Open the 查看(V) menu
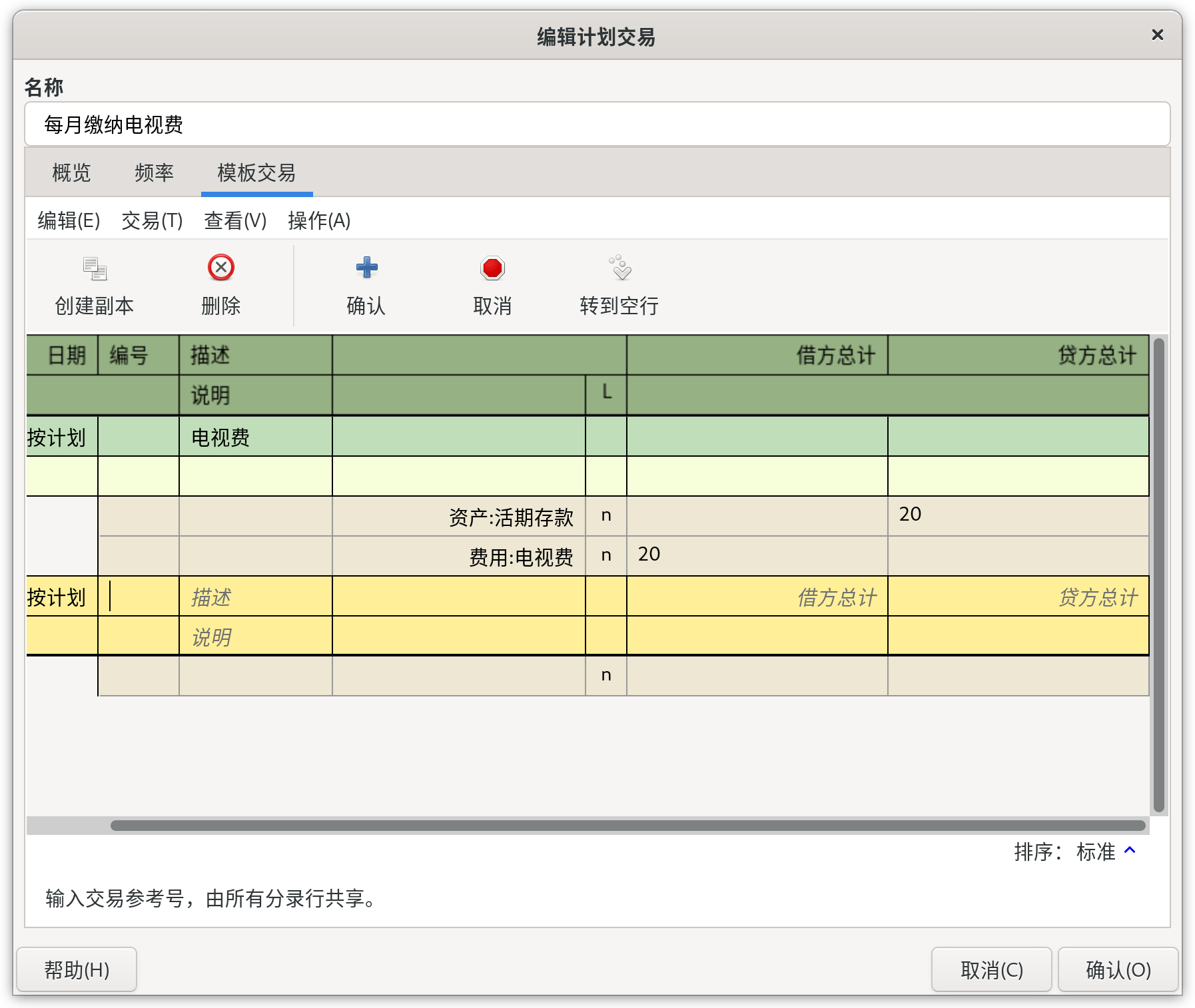 tap(235, 220)
